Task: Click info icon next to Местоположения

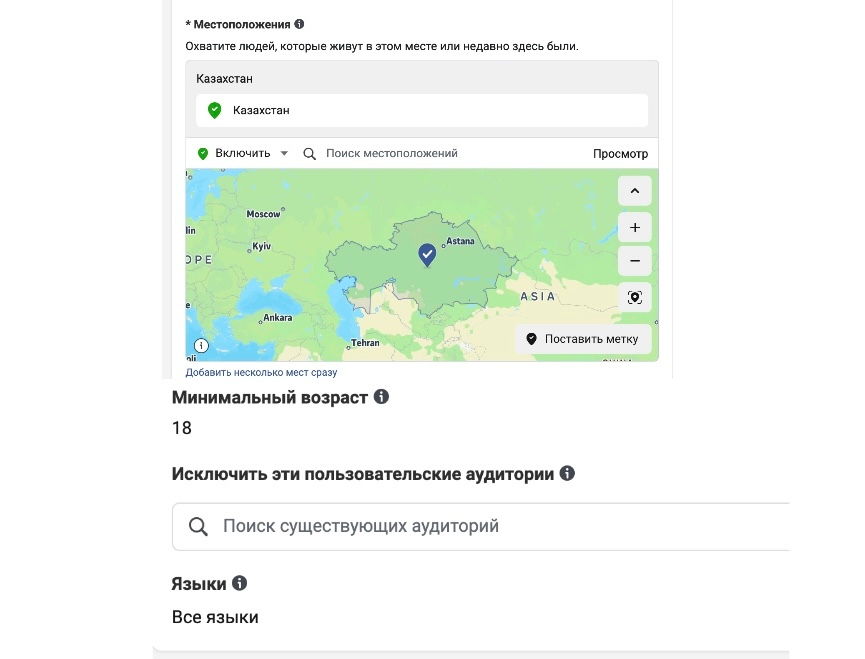Action: [x=300, y=24]
